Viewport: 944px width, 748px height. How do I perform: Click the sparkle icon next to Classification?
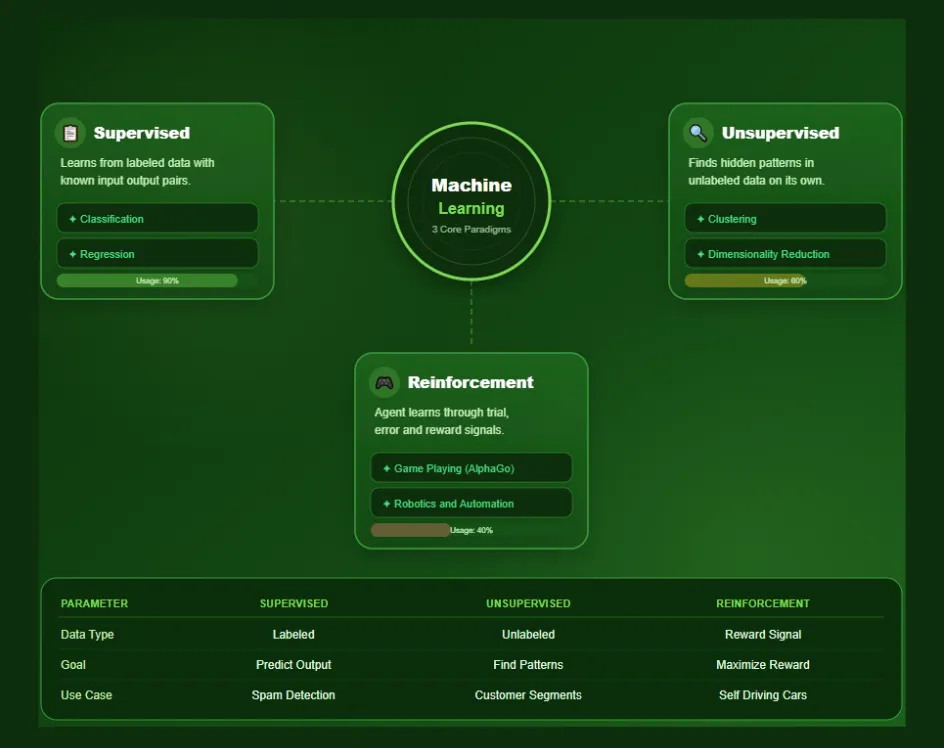coord(73,218)
